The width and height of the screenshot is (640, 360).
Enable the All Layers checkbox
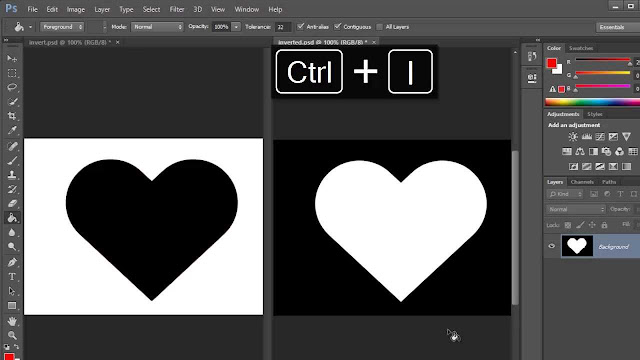(379, 27)
